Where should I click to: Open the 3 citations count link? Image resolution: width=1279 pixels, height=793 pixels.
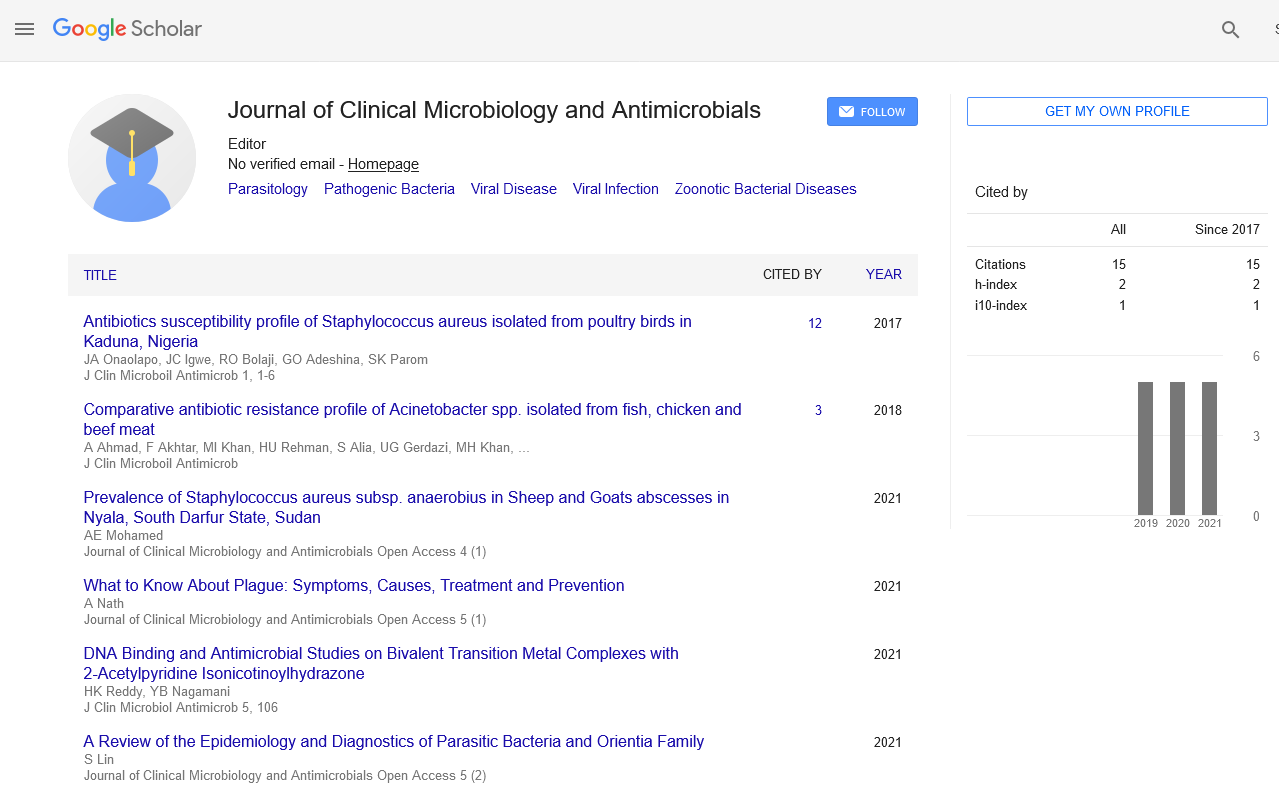click(x=818, y=410)
